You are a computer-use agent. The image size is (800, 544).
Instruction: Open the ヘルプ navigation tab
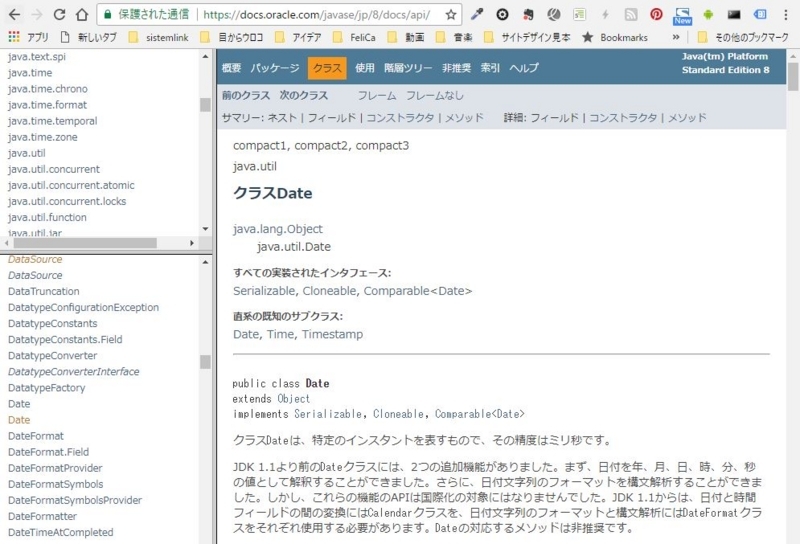tap(524, 68)
